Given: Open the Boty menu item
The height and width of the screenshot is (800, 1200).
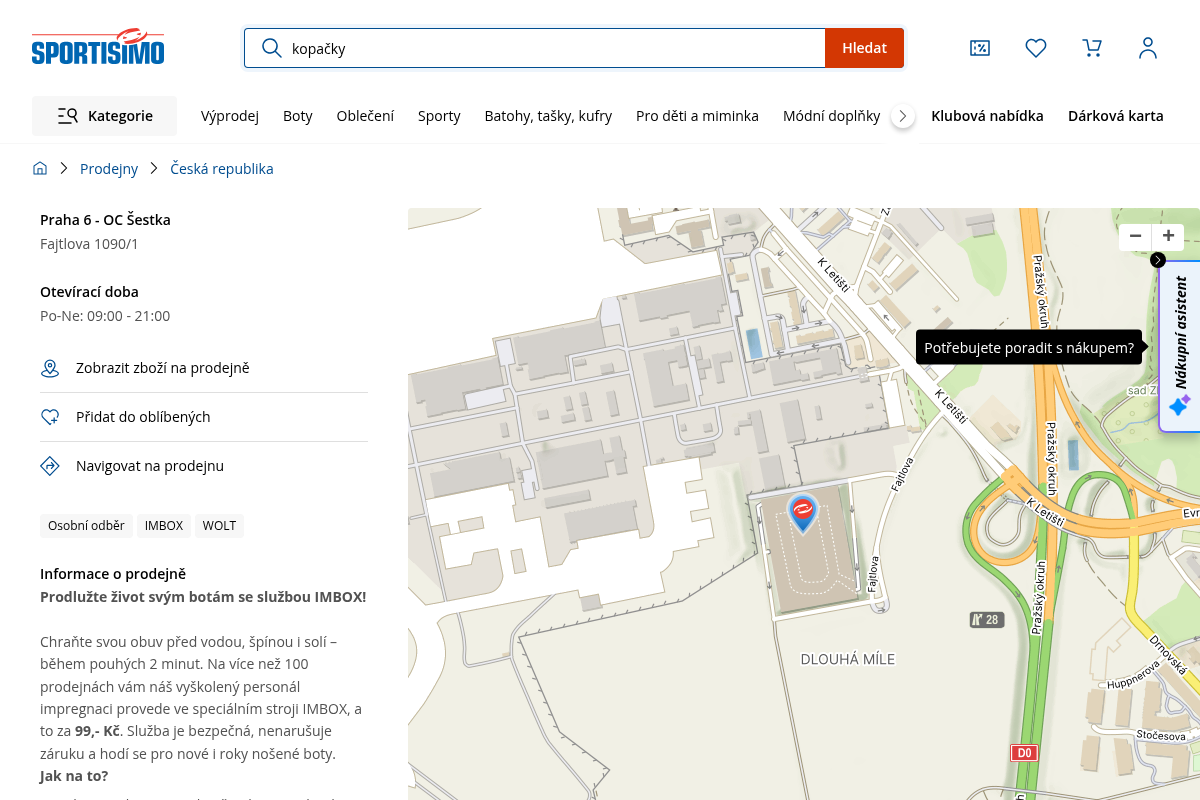Looking at the screenshot, I should [x=298, y=116].
